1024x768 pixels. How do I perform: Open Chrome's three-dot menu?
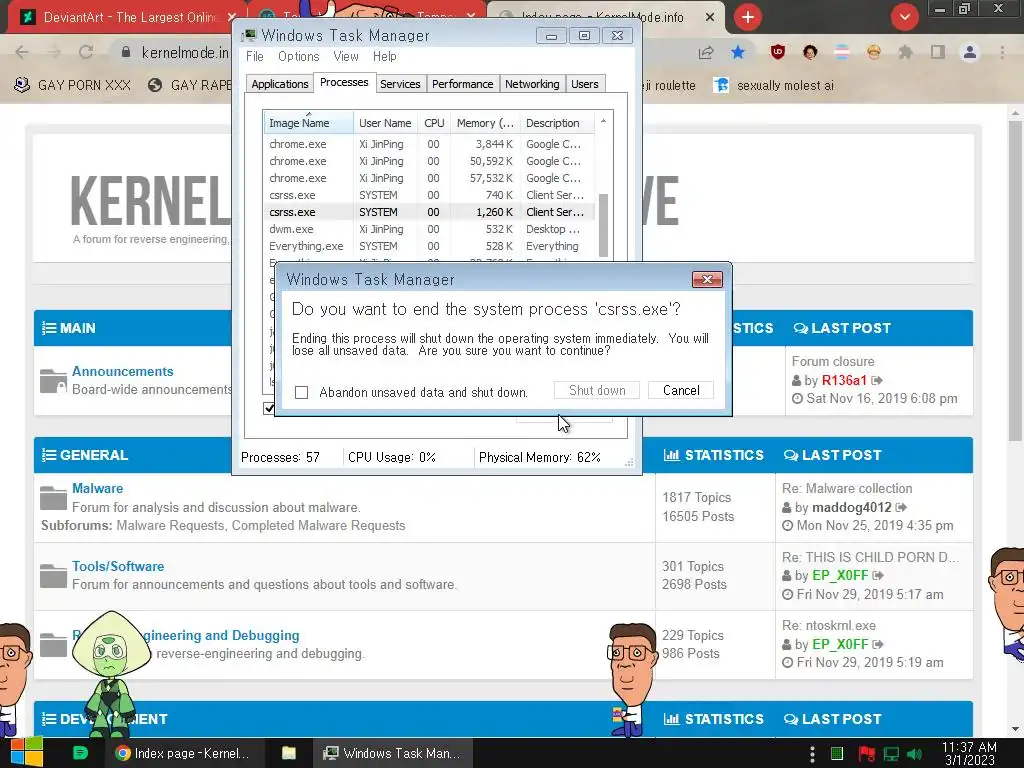[1002, 52]
